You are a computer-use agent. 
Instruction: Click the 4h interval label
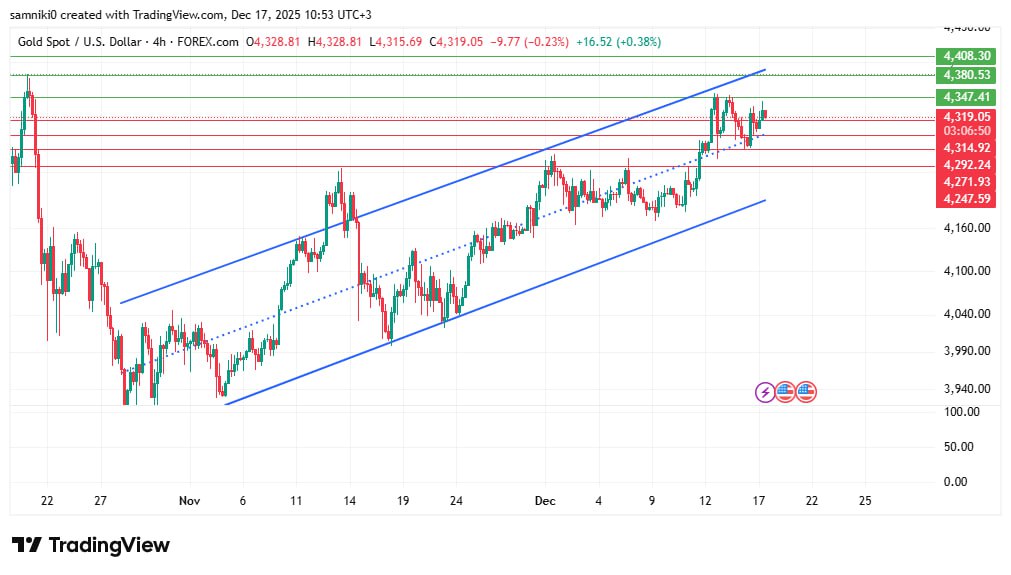coord(159,42)
